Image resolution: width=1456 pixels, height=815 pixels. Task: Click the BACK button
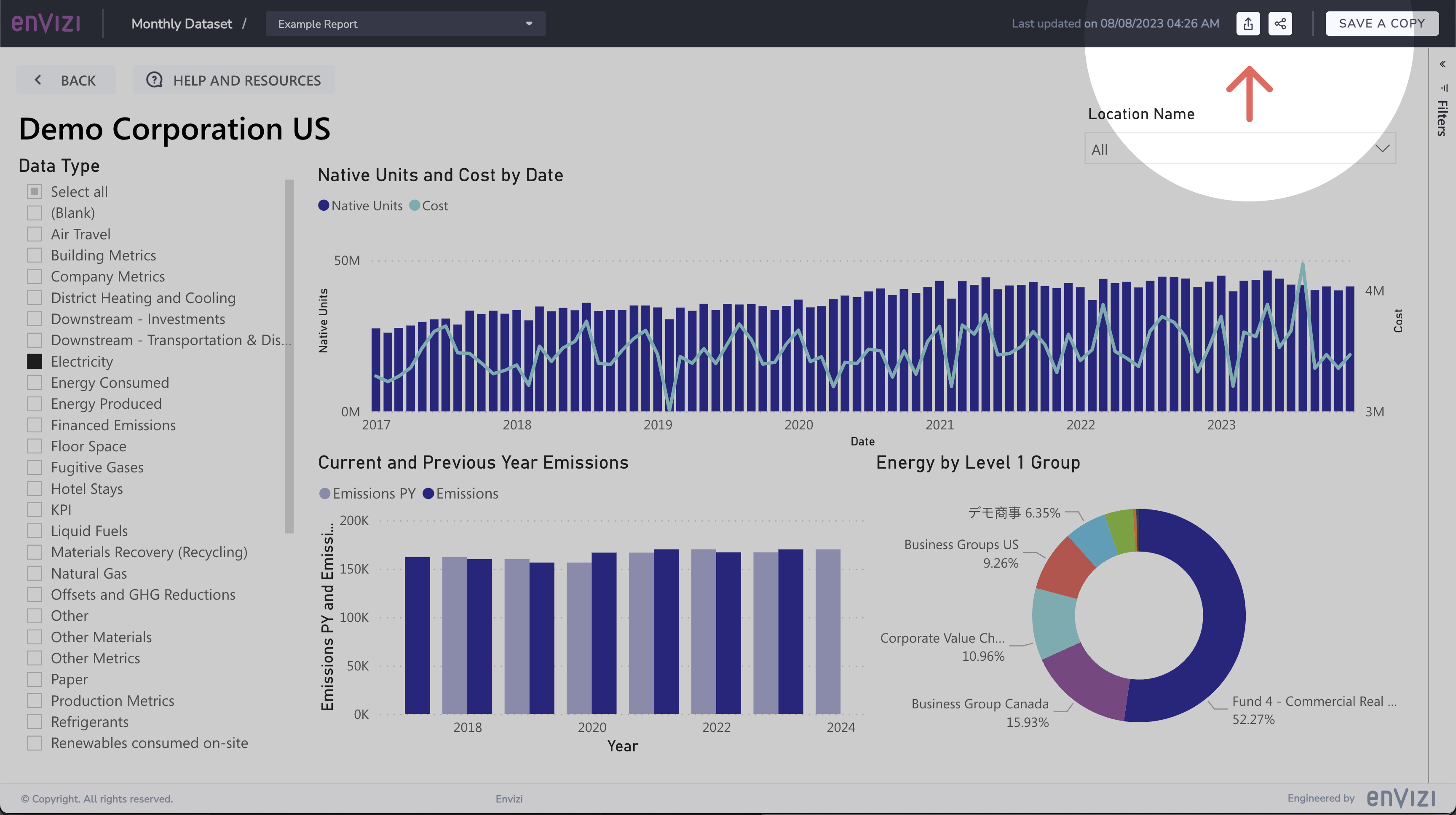point(66,80)
